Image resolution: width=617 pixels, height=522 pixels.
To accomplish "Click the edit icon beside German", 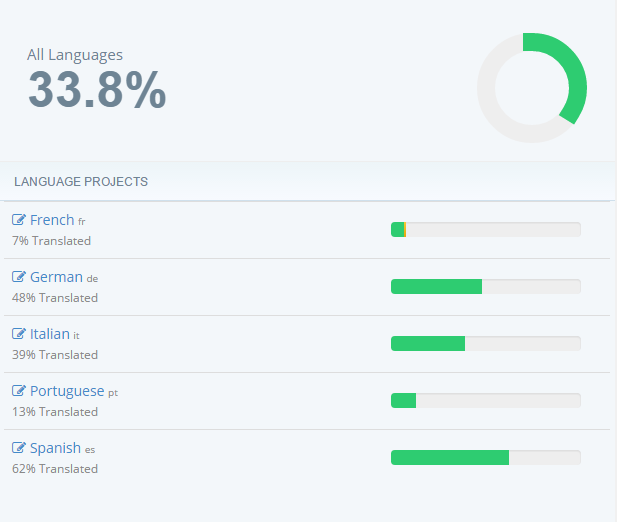I will 19,277.
